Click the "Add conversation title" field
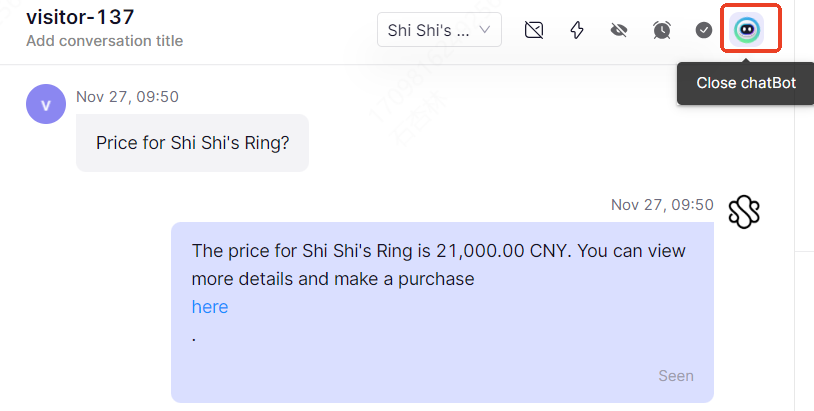This screenshot has height=411, width=814. click(104, 40)
